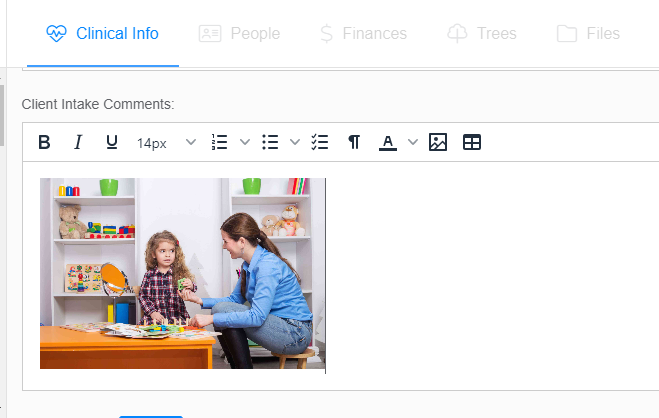Viewport: 659px width, 418px height.
Task: Click the Client Intake Comments label
Action: click(98, 104)
